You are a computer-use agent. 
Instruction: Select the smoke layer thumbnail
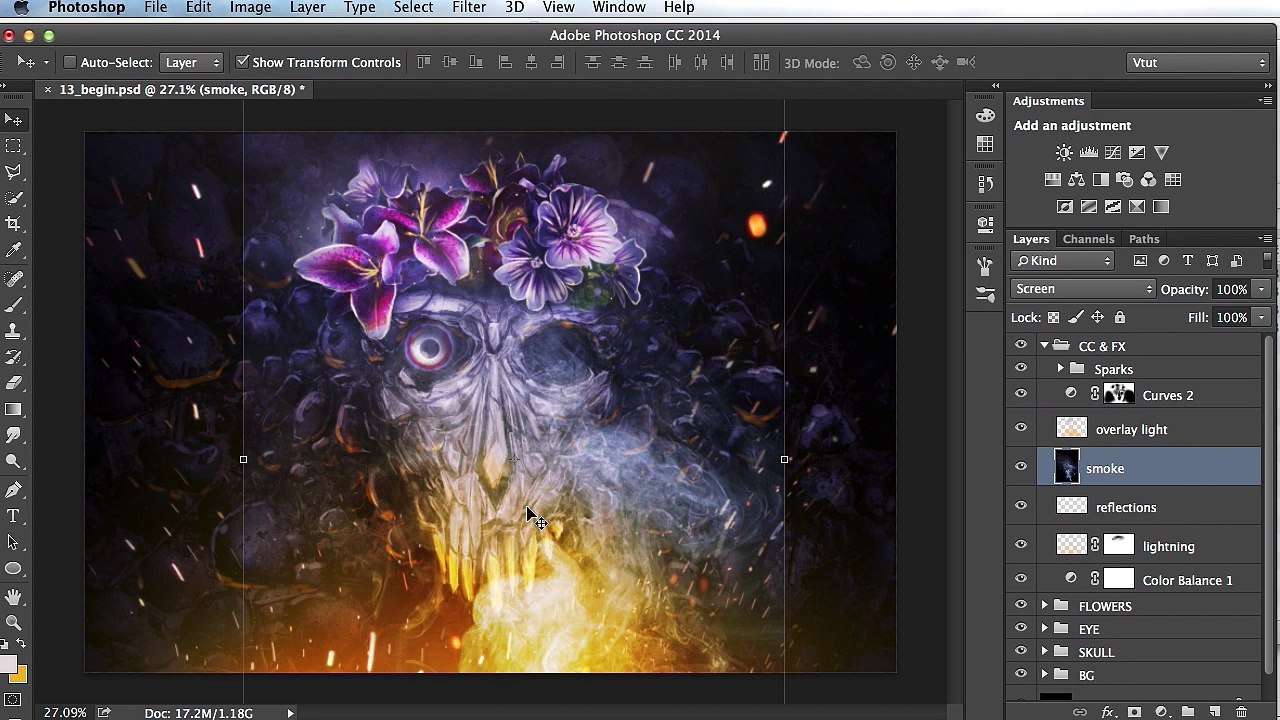click(x=1067, y=467)
